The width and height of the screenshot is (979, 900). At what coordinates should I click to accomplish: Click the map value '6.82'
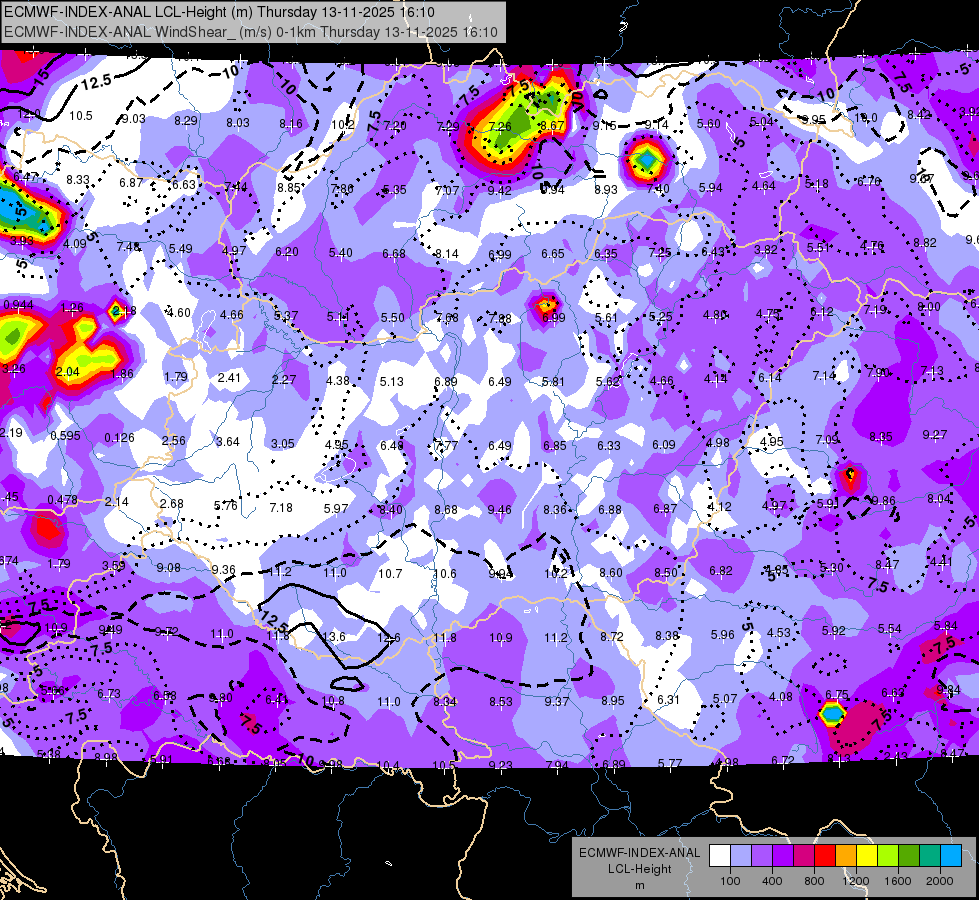pyautogui.click(x=721, y=570)
